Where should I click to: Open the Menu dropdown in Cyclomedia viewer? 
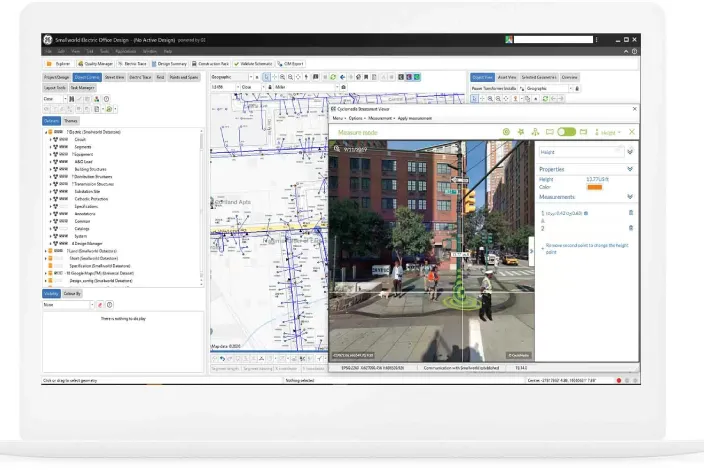tap(339, 119)
